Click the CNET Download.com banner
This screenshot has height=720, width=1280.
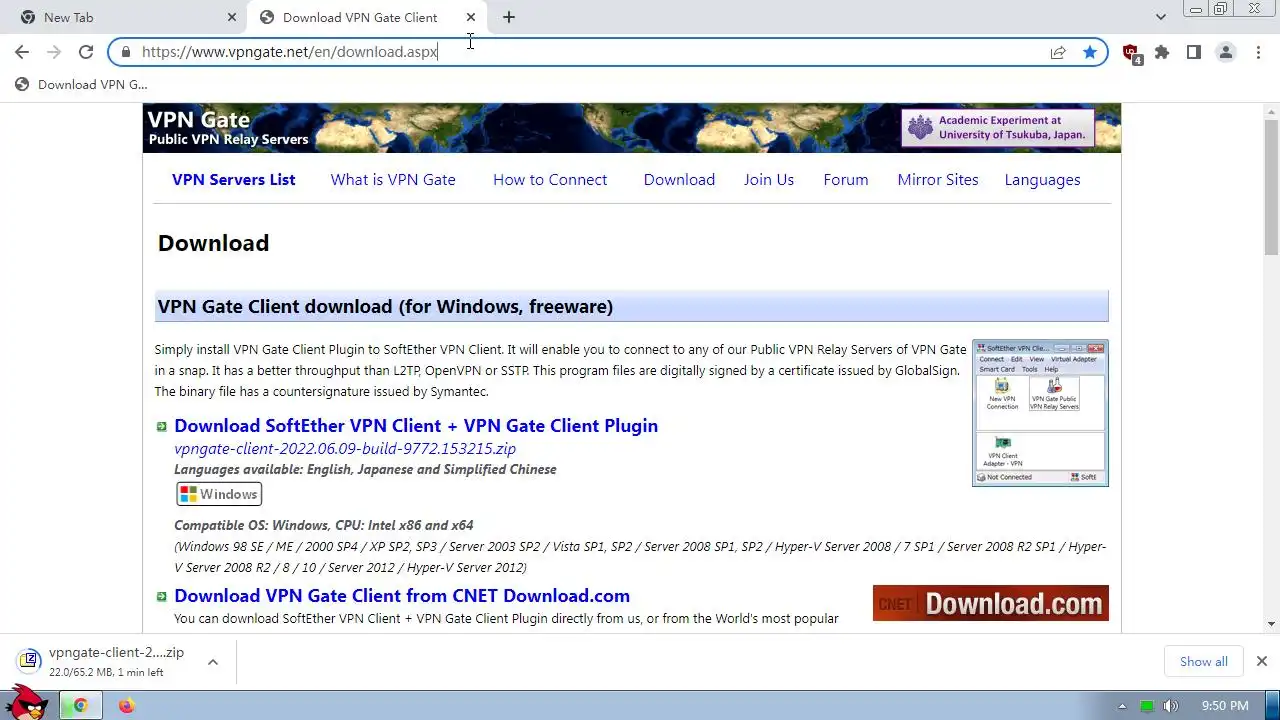tap(990, 603)
